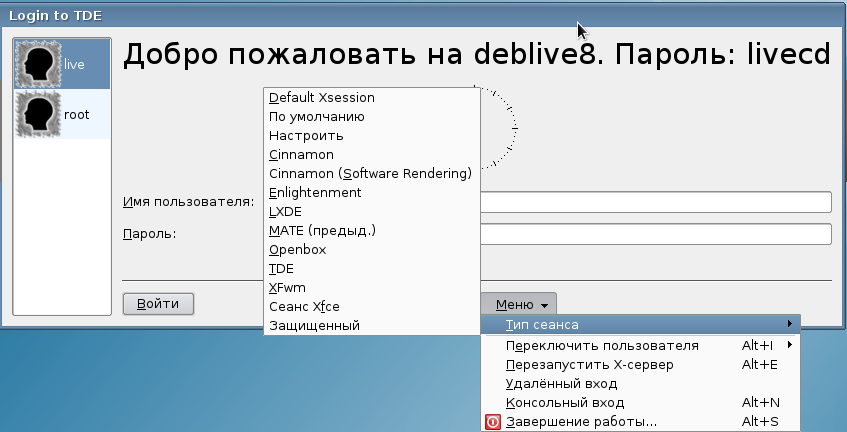Select the LXDE session
Viewport: 847px width, 432px height.
coord(372,212)
